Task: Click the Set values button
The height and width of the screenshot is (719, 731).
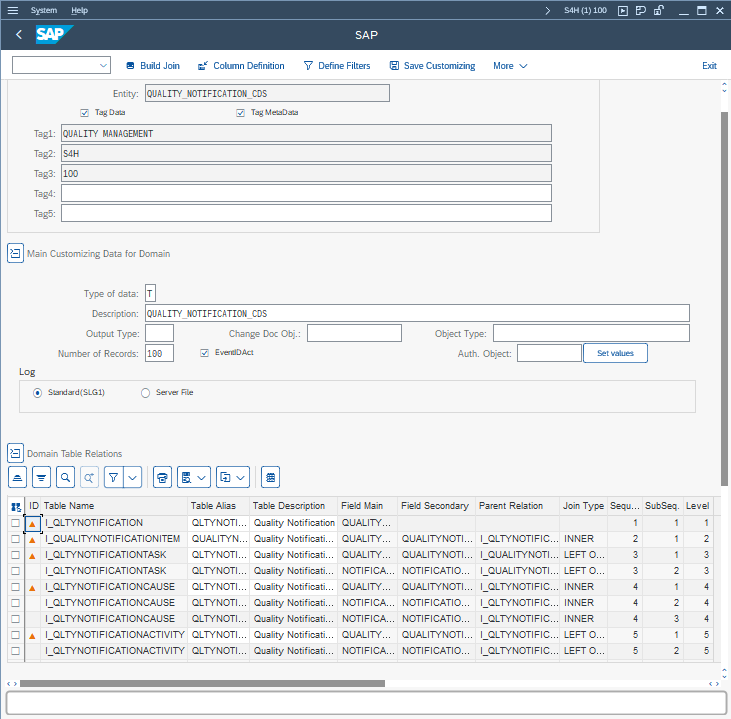Action: [x=615, y=353]
